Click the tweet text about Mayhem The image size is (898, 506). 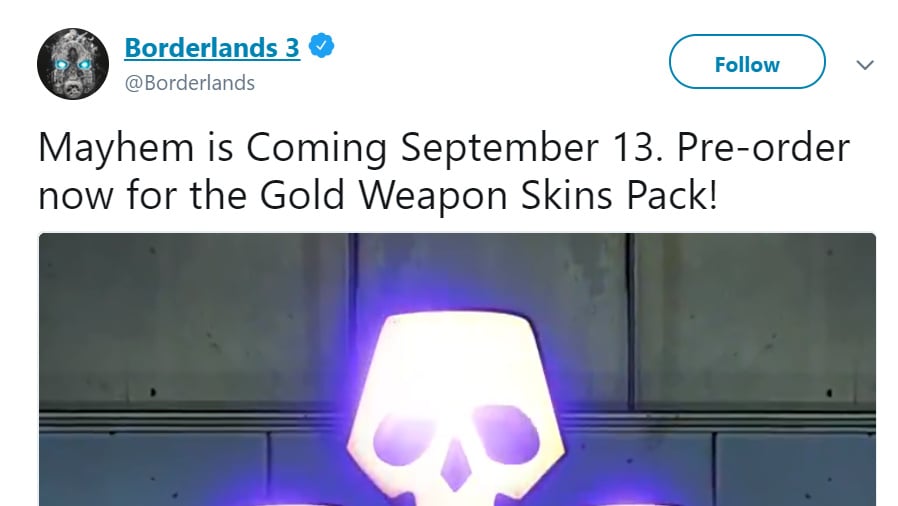tap(444, 171)
